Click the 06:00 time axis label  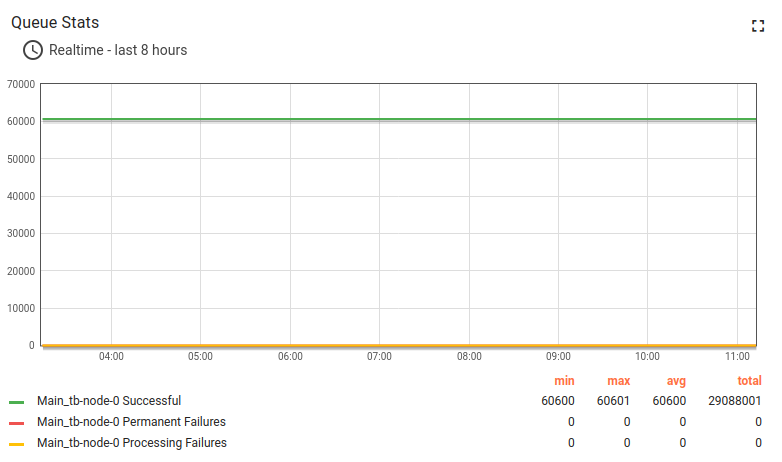click(290, 356)
